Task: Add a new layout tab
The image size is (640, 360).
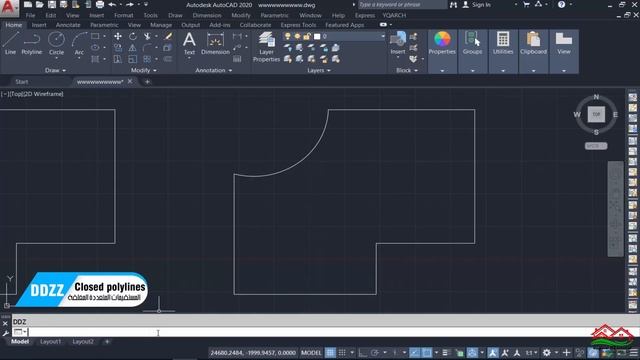Action: click(107, 342)
